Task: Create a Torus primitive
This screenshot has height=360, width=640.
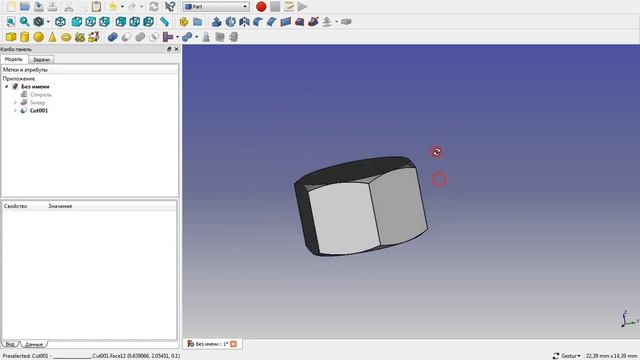Action: click(66, 37)
